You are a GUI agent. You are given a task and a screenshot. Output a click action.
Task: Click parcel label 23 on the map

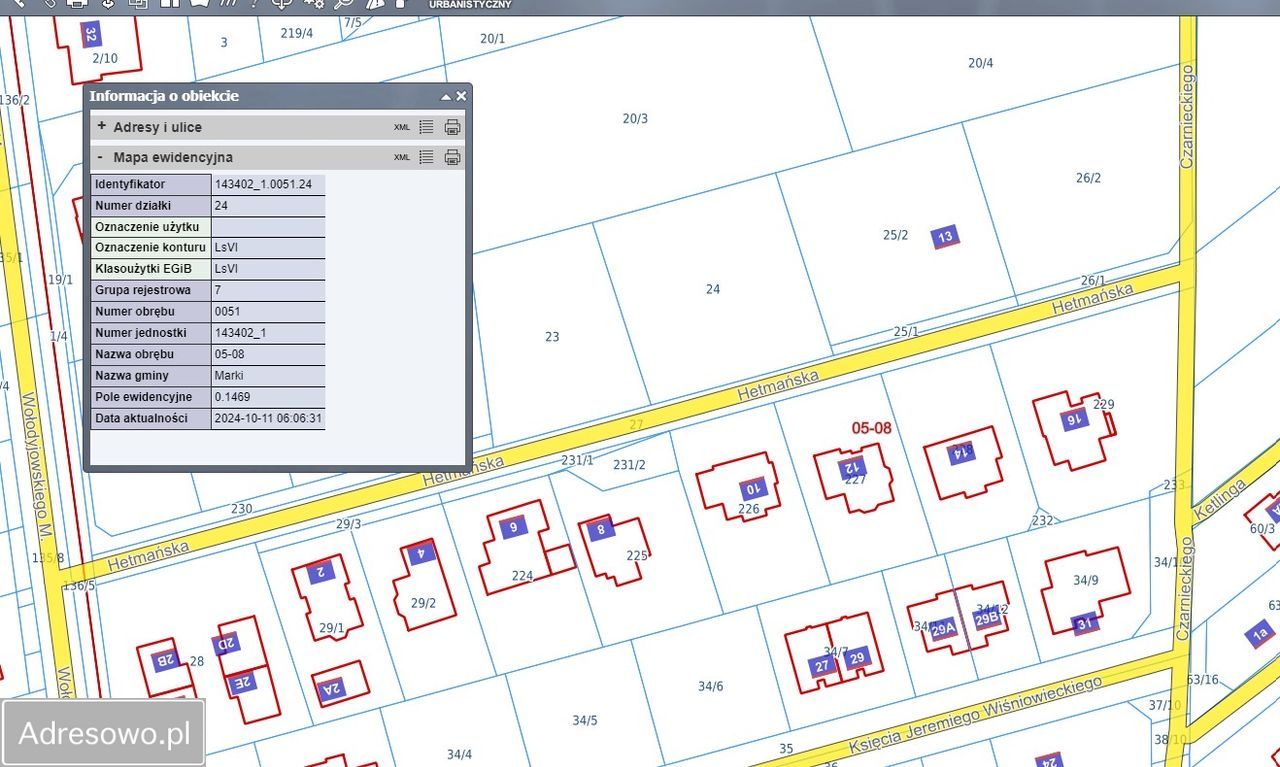[552, 337]
